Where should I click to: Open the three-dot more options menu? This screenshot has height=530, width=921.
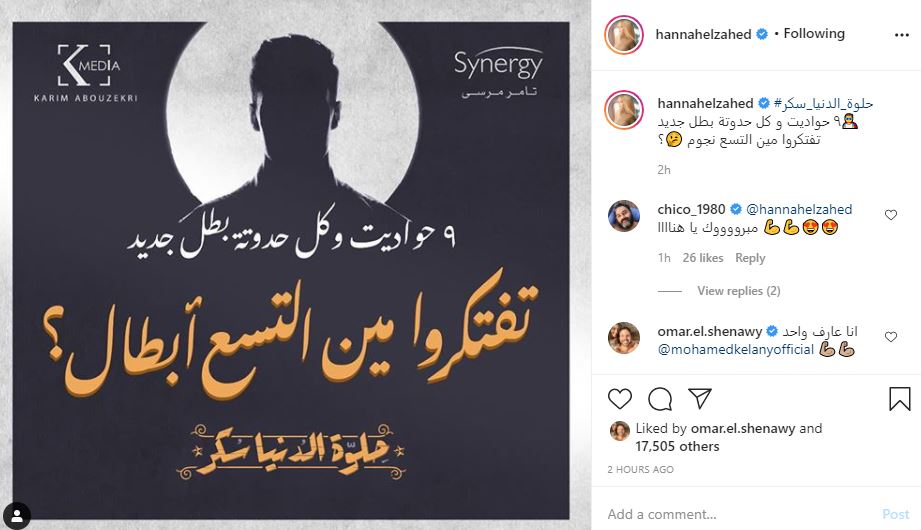click(902, 35)
